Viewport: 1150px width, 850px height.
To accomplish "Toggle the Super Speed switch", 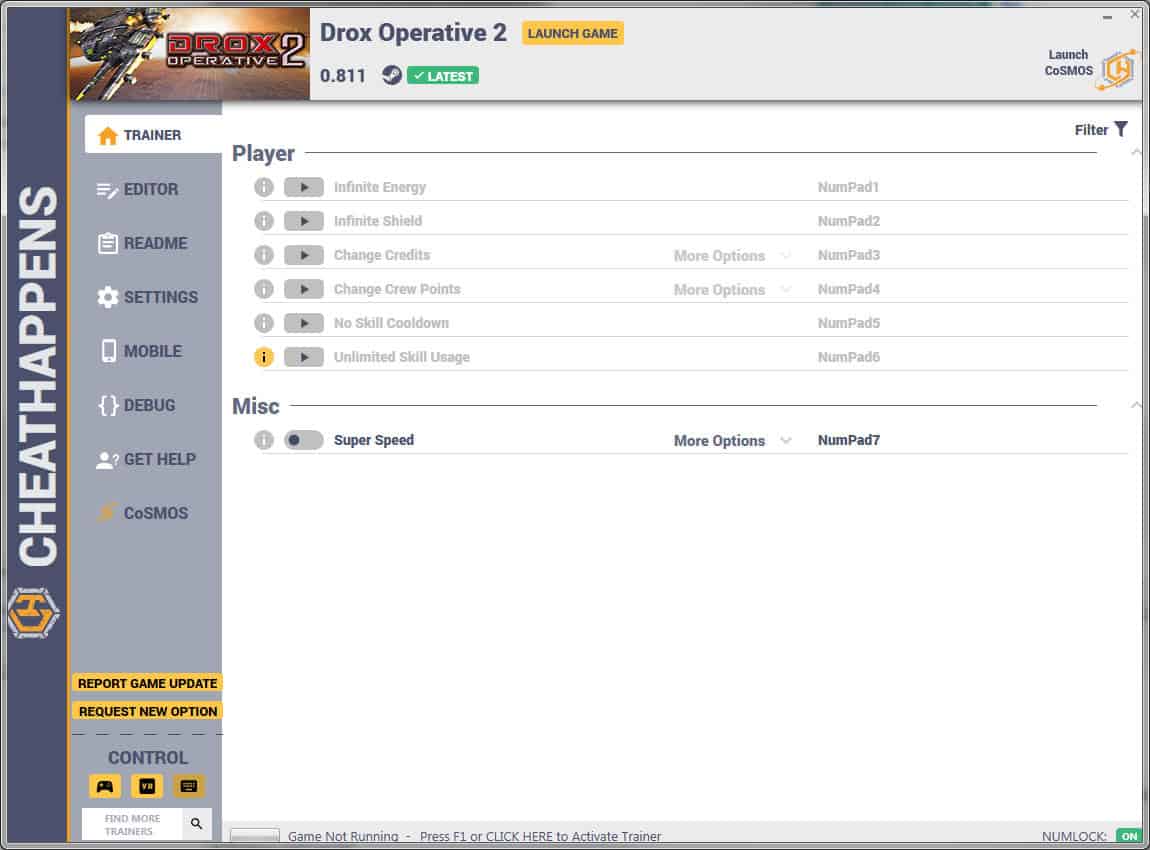I will pyautogui.click(x=304, y=440).
